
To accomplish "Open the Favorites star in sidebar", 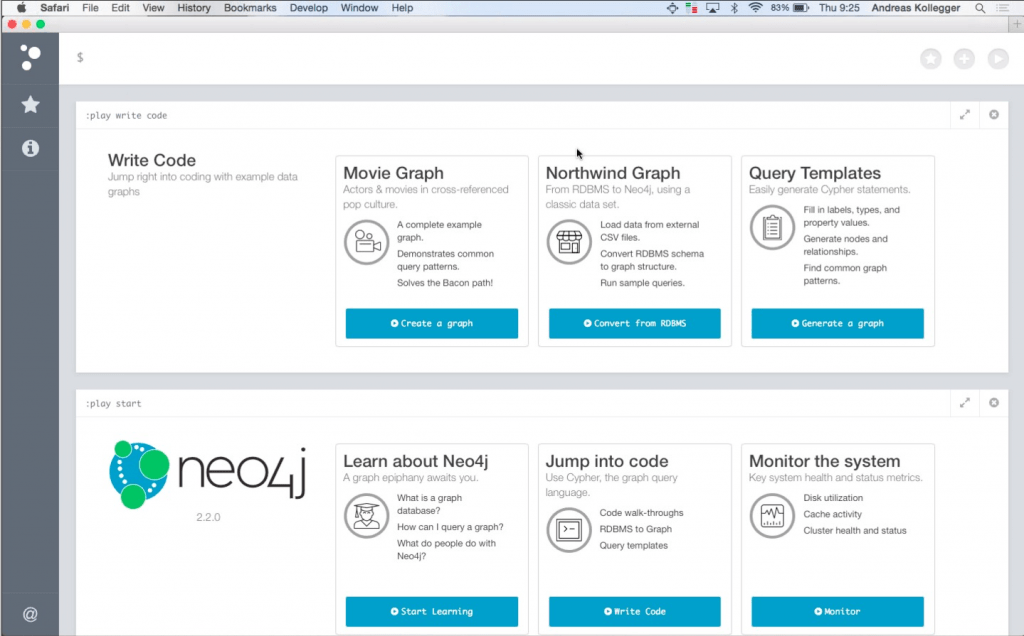I will 30,104.
